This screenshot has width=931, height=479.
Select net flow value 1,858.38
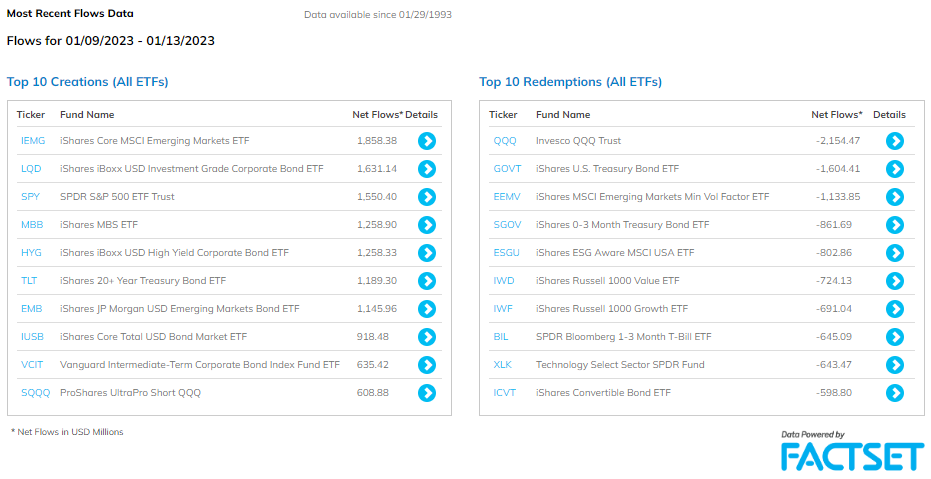tap(377, 141)
